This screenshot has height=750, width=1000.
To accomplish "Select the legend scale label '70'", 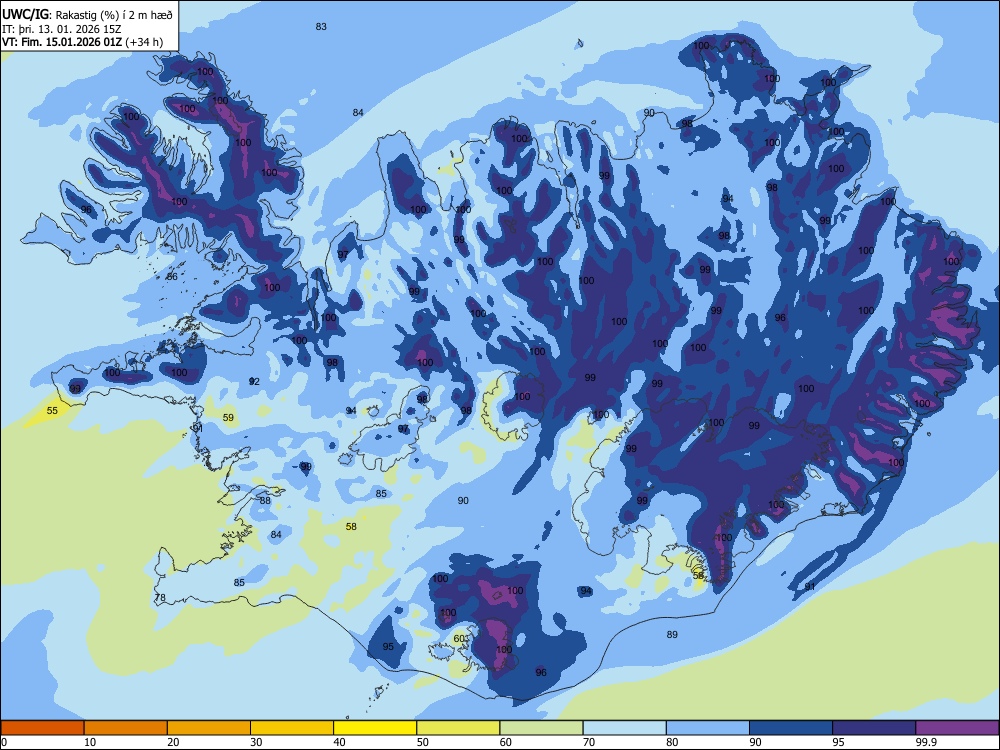I will coord(589,742).
